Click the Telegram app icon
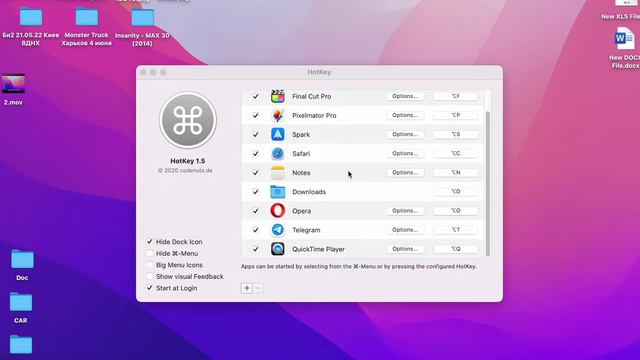640x360 pixels. (x=278, y=230)
